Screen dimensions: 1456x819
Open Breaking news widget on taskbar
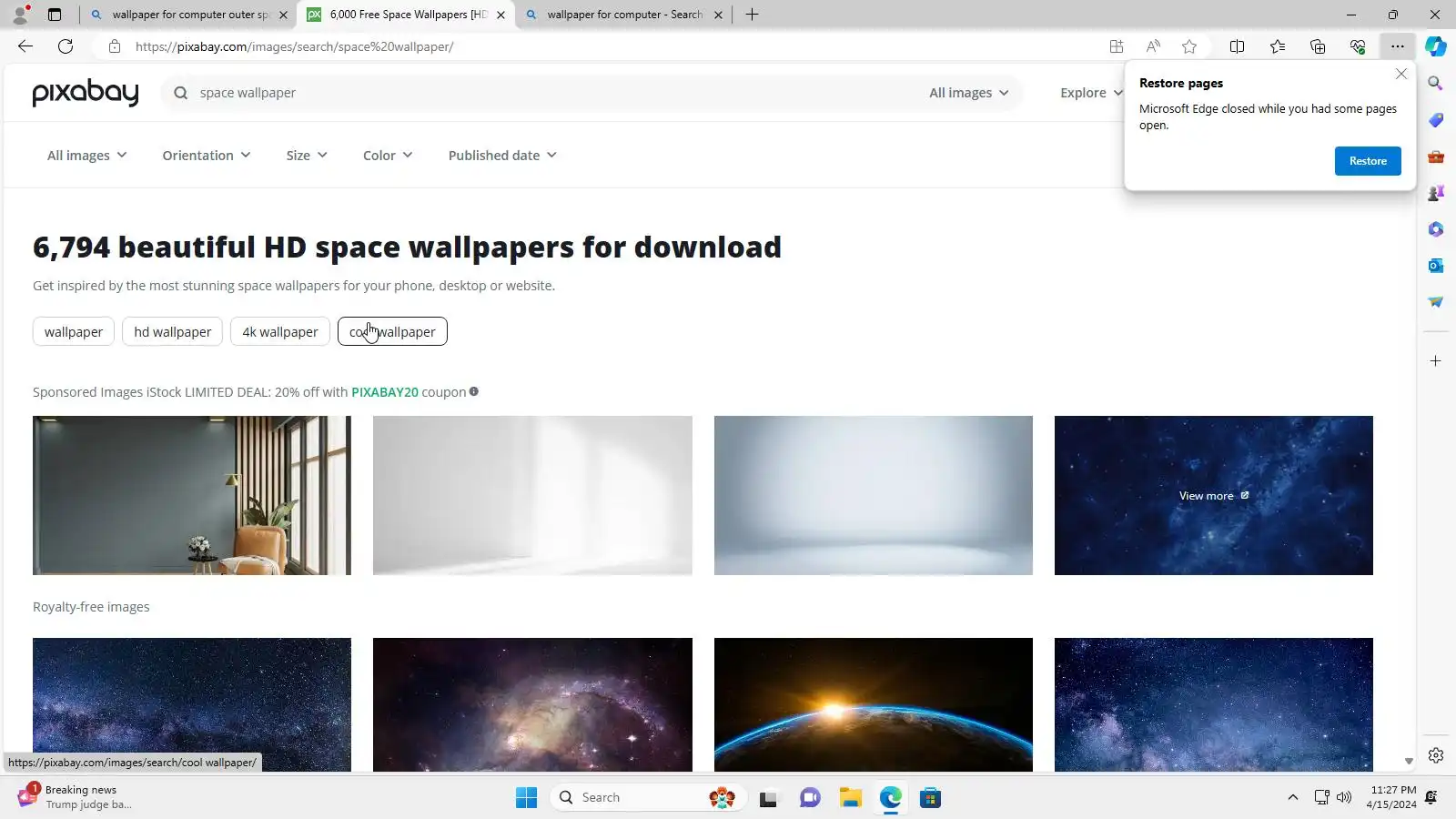76,797
